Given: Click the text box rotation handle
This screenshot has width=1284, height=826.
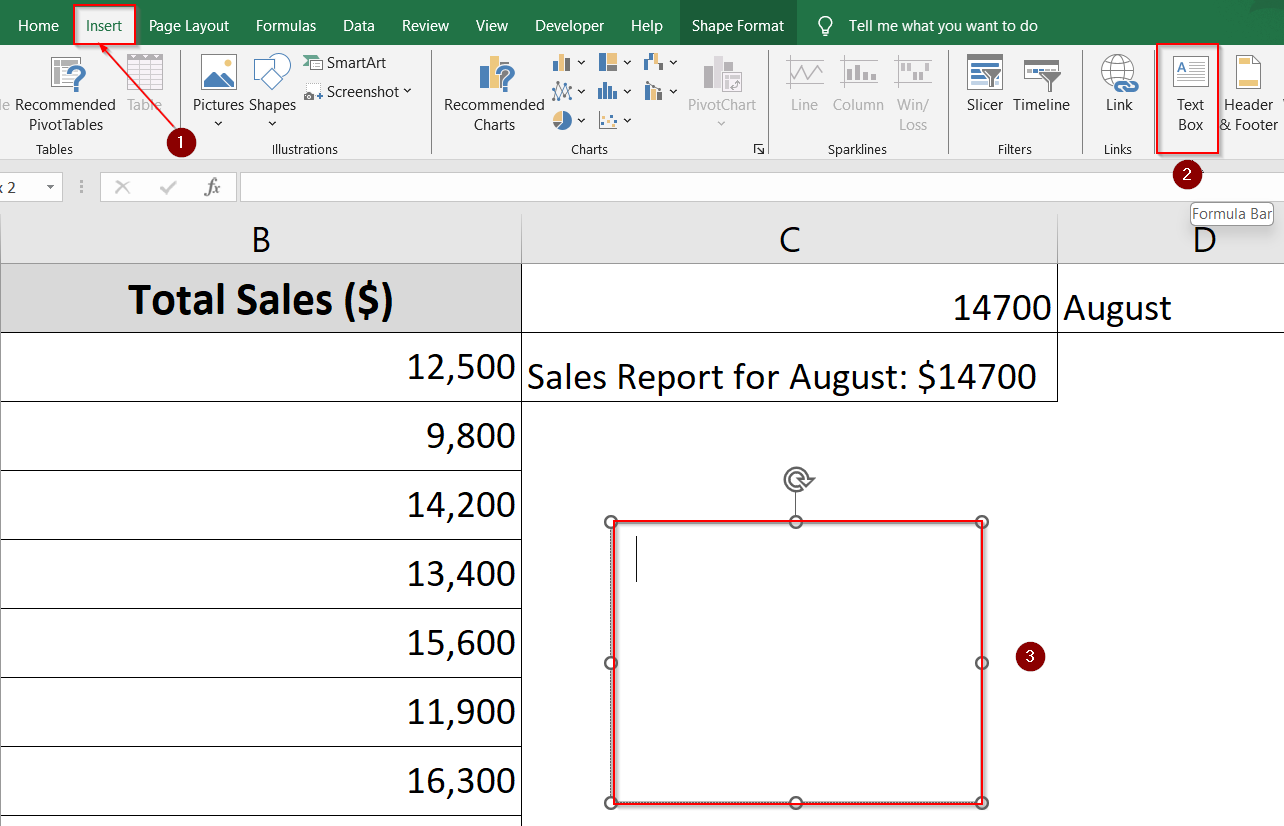Looking at the screenshot, I should 797,480.
